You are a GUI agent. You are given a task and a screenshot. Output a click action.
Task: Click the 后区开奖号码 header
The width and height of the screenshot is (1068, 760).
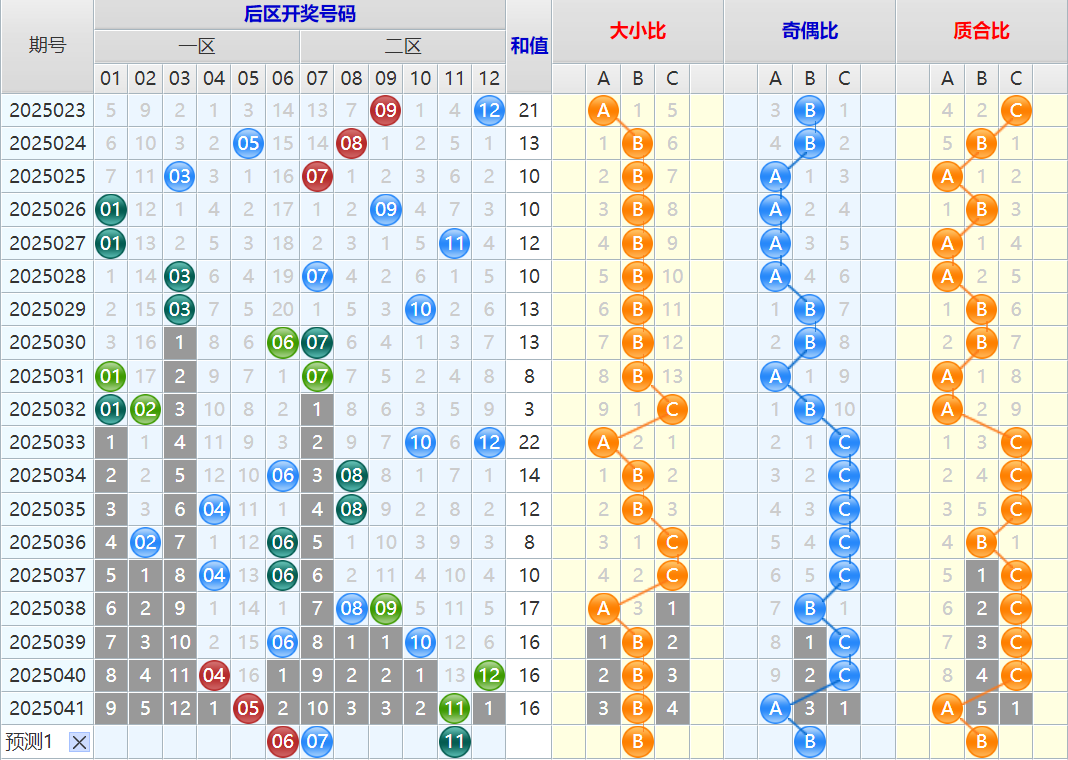tap(300, 14)
